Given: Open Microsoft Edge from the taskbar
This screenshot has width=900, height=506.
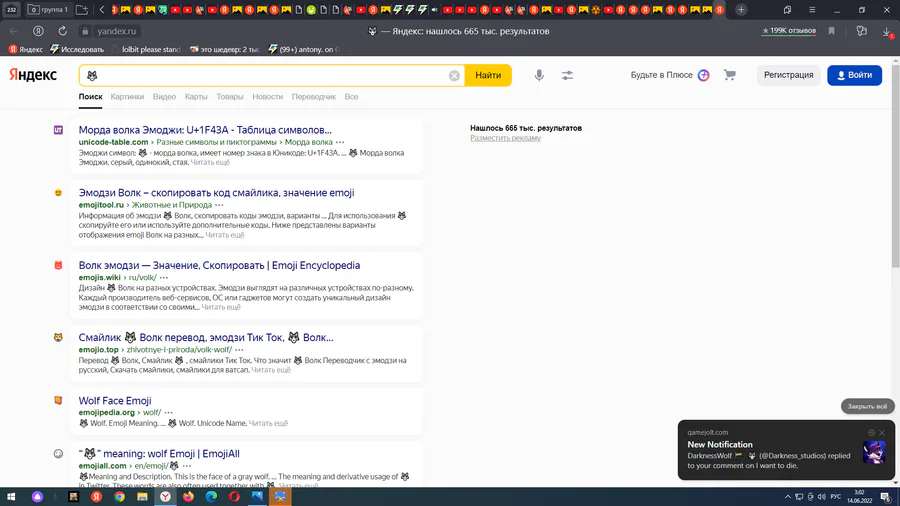Looking at the screenshot, I should point(211,497).
